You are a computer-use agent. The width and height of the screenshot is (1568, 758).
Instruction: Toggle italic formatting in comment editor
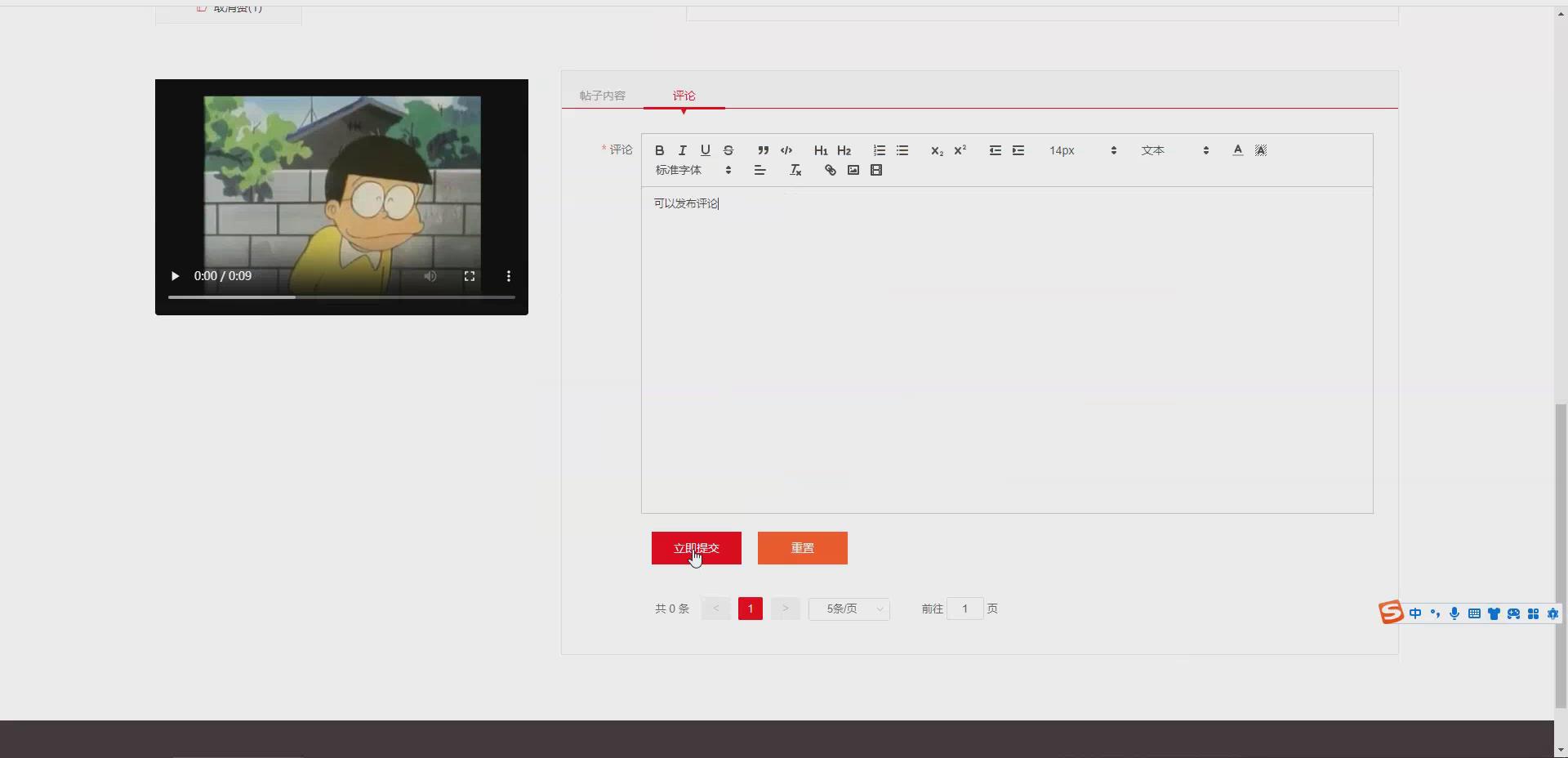point(683,150)
